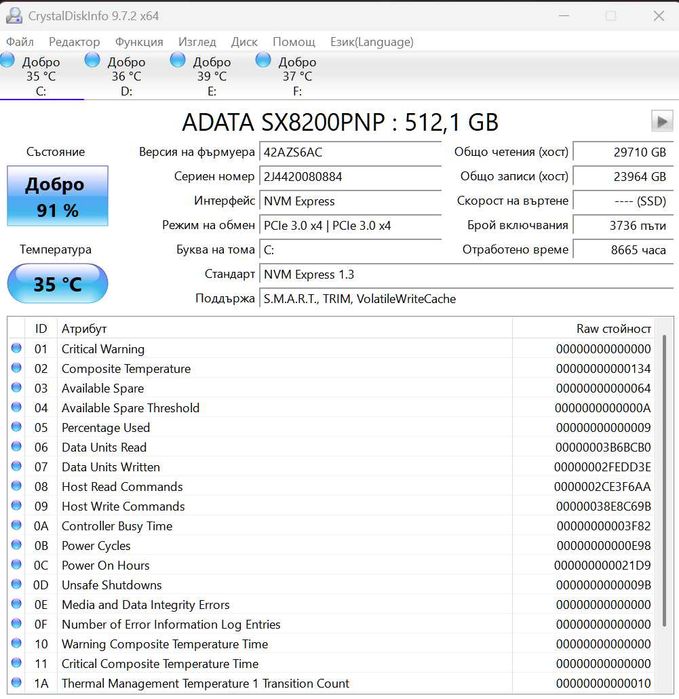
Task: Click status dot of Power On Hours row
Action: [x=16, y=564]
